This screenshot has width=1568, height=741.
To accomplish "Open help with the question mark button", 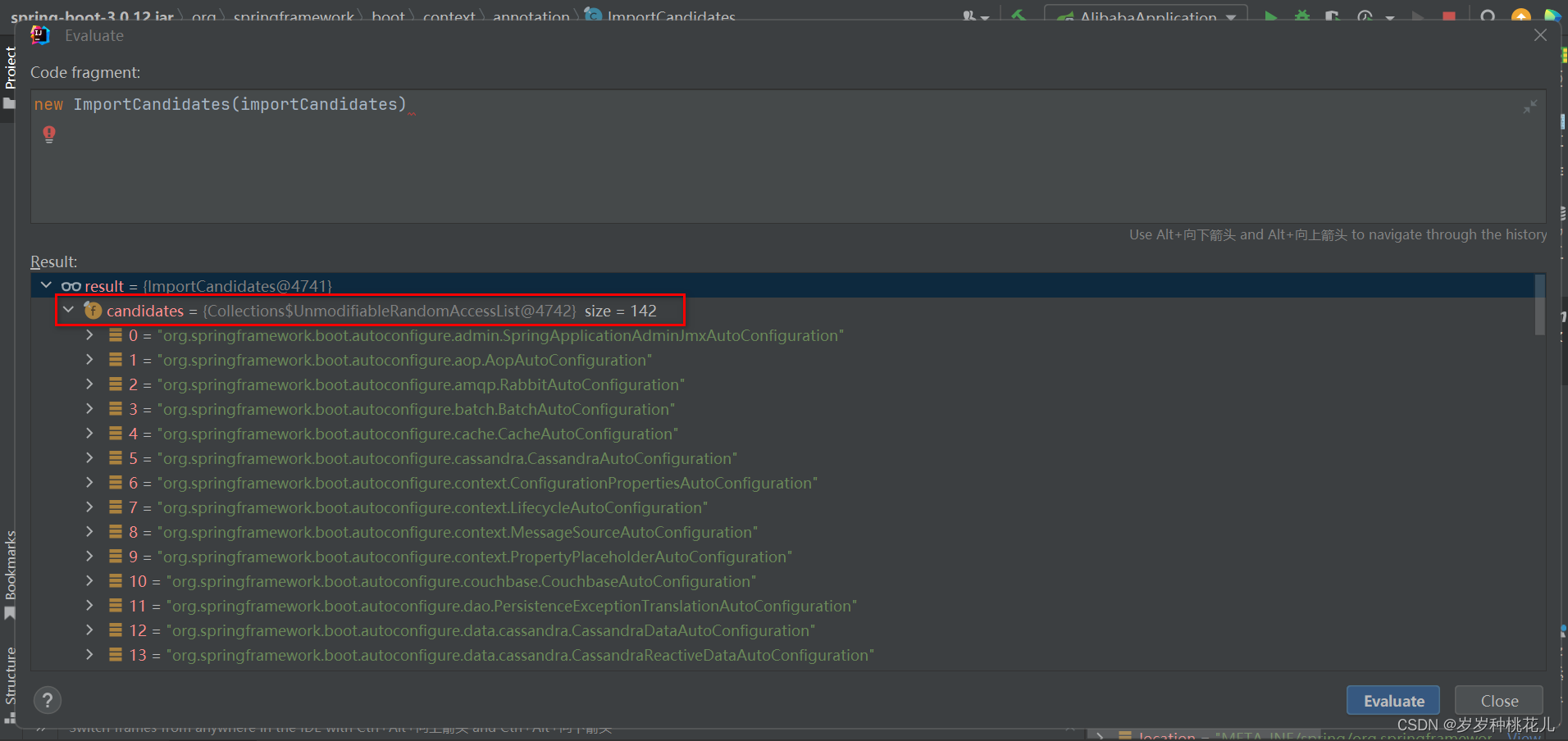I will coord(48,700).
